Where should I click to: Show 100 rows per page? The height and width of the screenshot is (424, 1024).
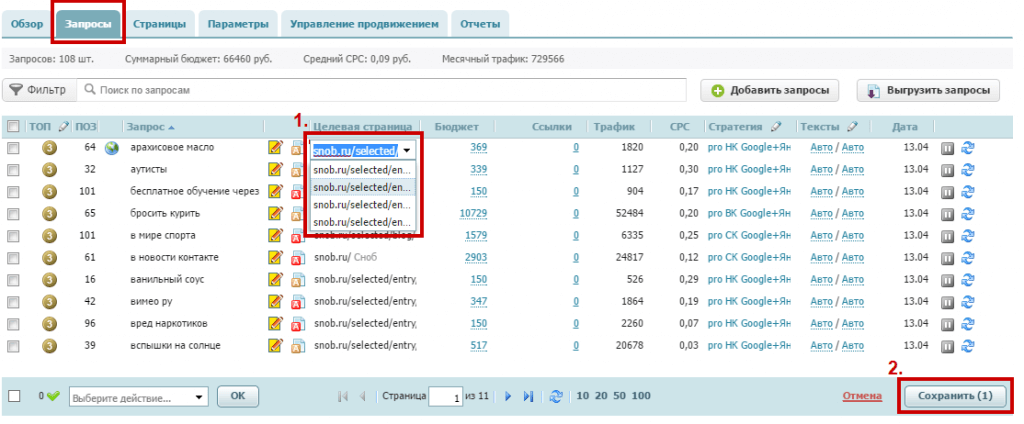click(x=641, y=396)
